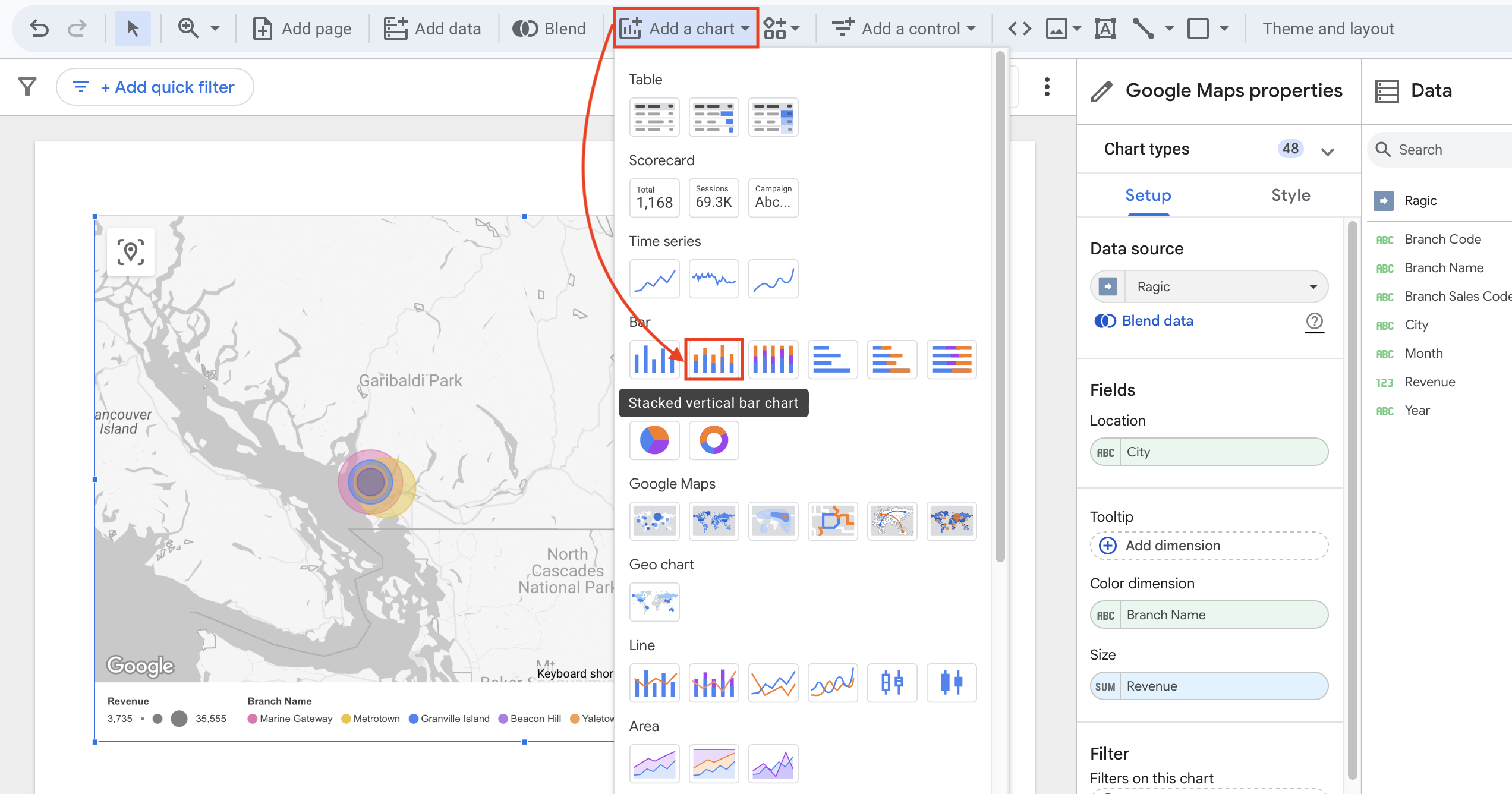Screen dimensions: 1512x794
Task: Choose the Google Maps heatmap
Action: pos(773,521)
